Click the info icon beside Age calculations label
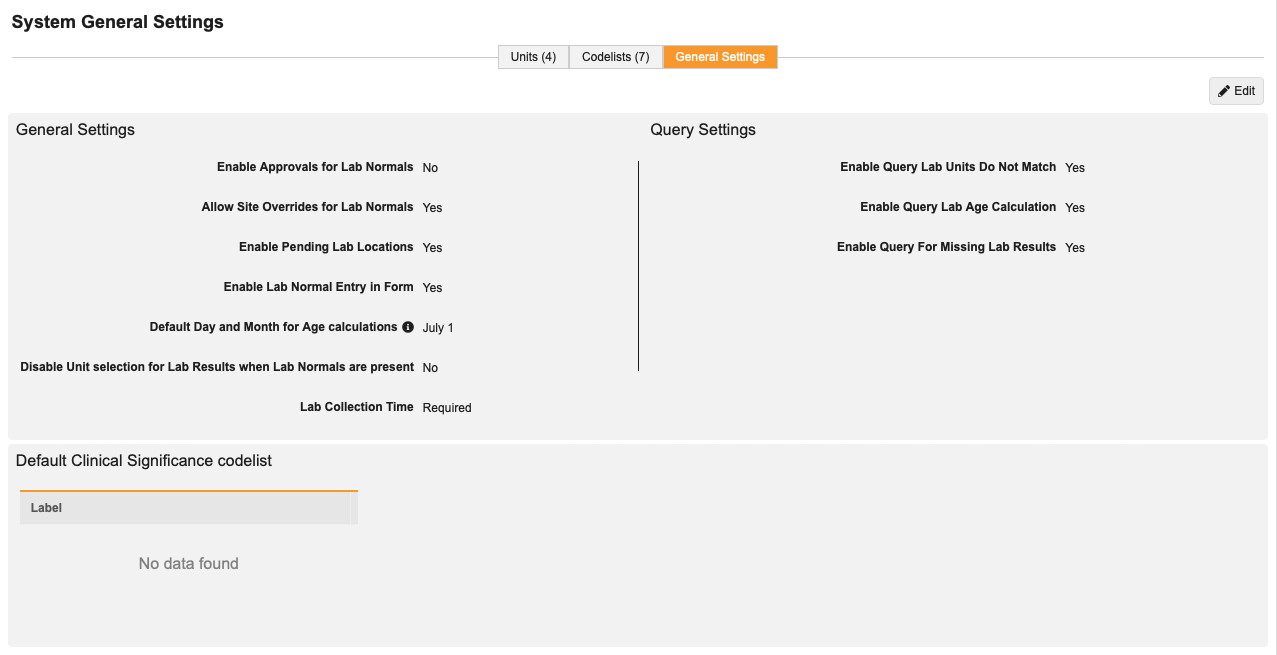 pos(408,327)
